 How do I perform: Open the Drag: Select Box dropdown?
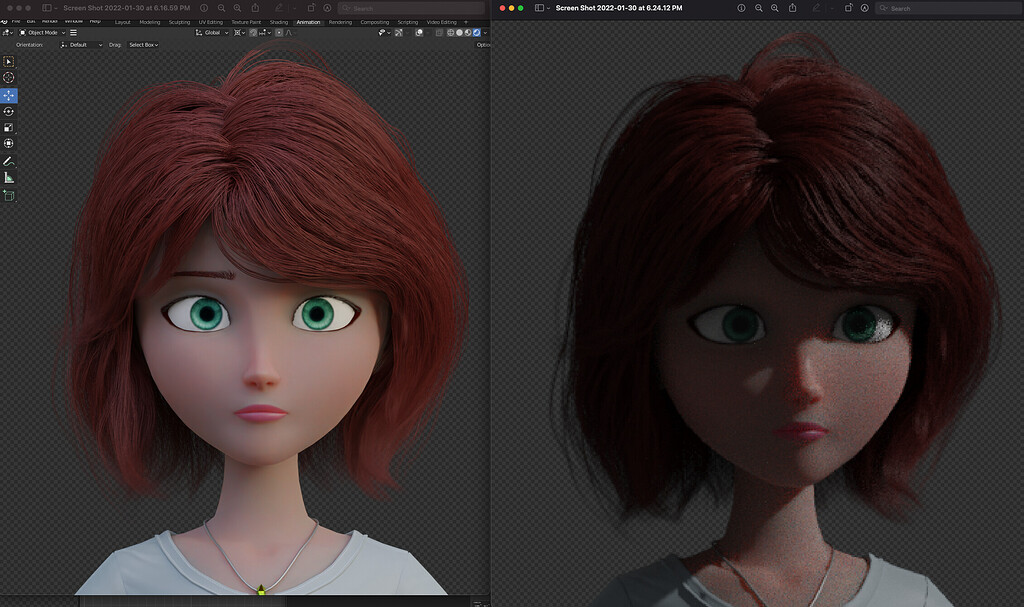pyautogui.click(x=142, y=44)
